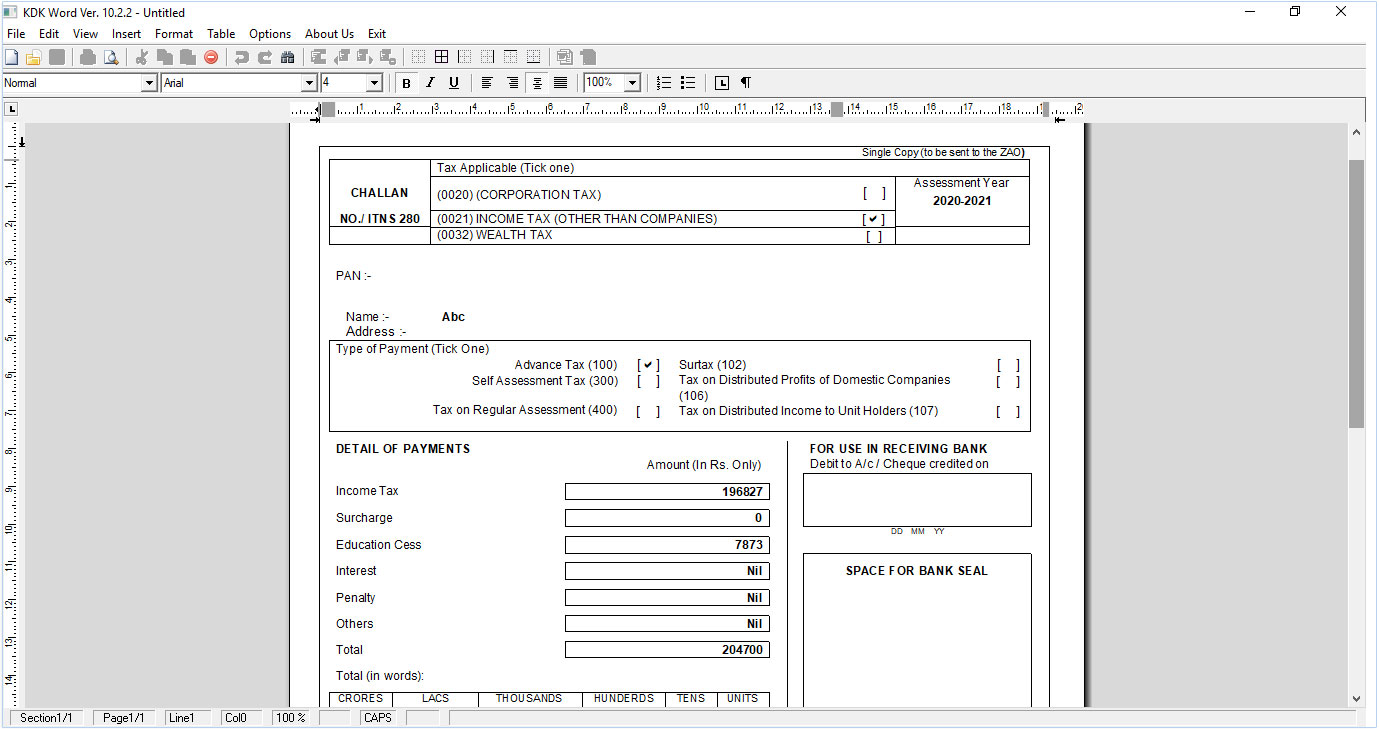This screenshot has width=1379, height=729.
Task: Apply all borders with the solid grid icon
Action: [441, 57]
